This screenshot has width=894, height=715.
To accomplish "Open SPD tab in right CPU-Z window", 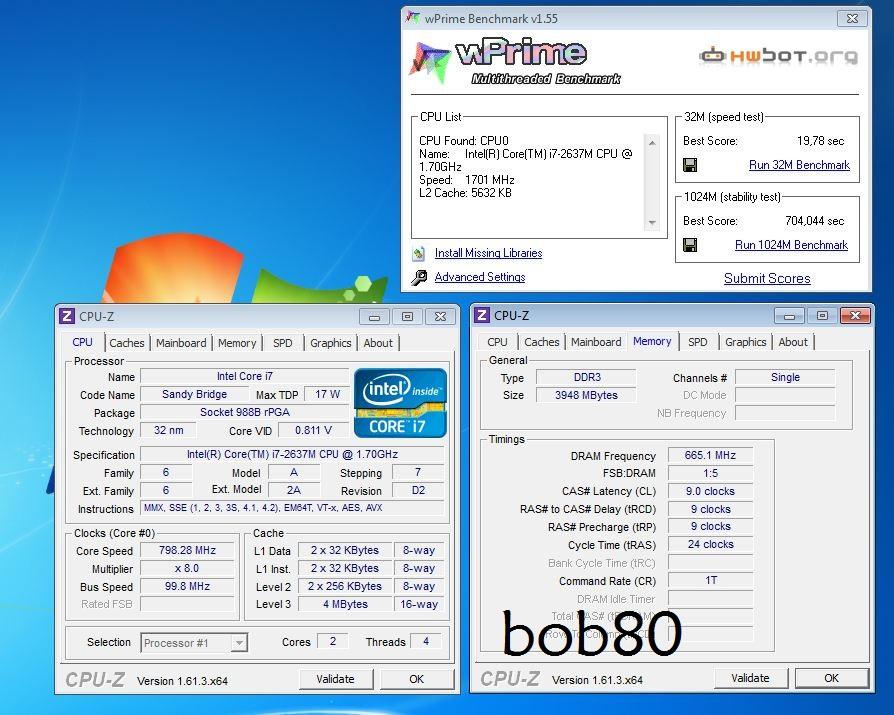I will [x=697, y=342].
